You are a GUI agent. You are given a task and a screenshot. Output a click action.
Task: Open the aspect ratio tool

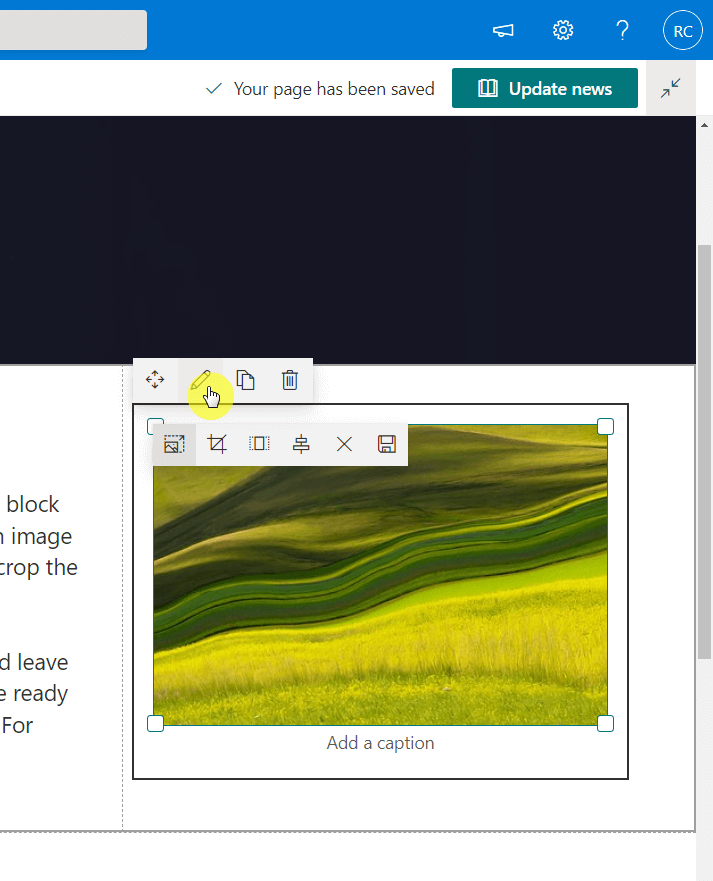pyautogui.click(x=259, y=444)
